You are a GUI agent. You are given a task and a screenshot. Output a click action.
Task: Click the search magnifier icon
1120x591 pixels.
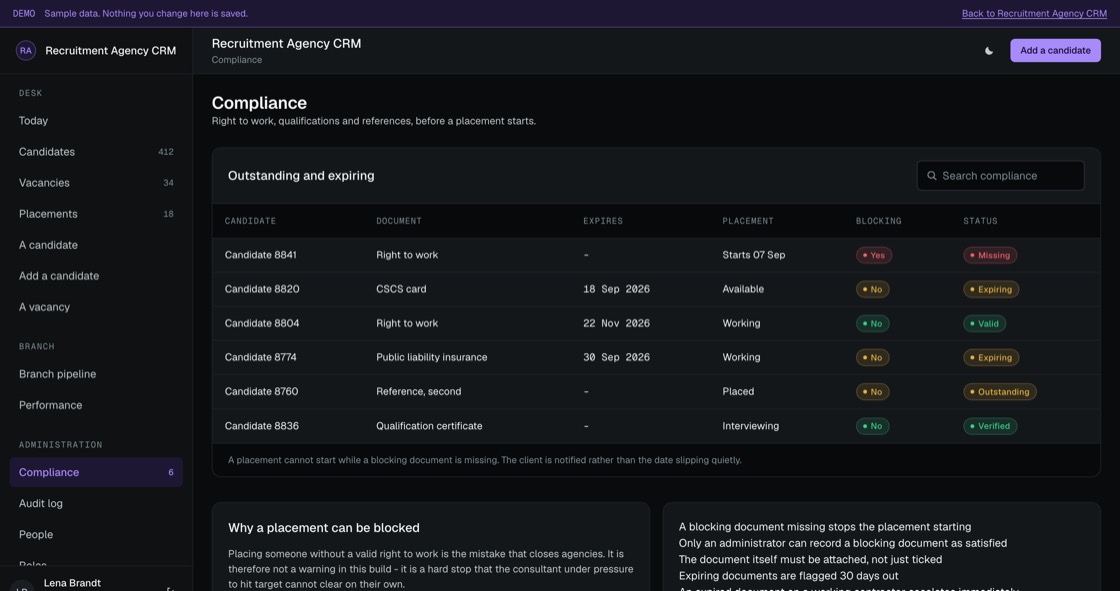[x=931, y=176]
